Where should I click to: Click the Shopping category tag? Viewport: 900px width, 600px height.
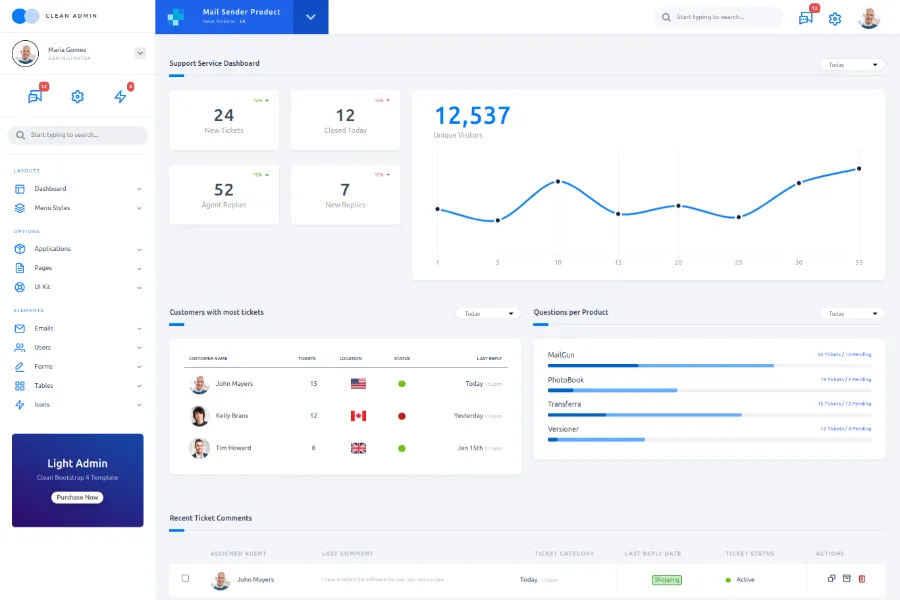point(666,580)
